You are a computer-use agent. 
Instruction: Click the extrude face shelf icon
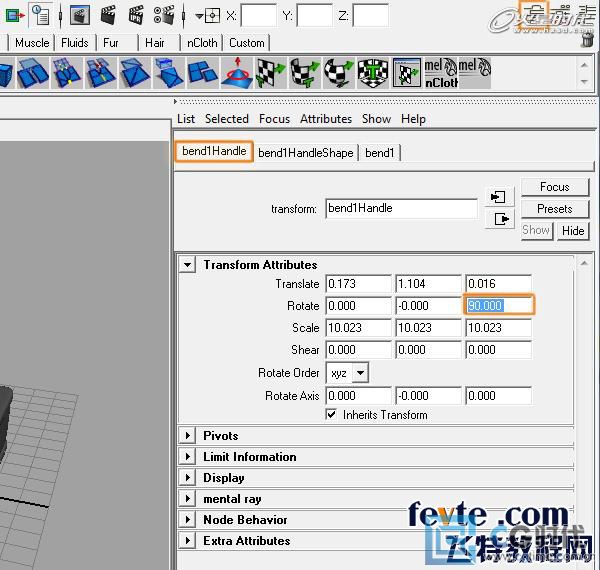[169, 73]
